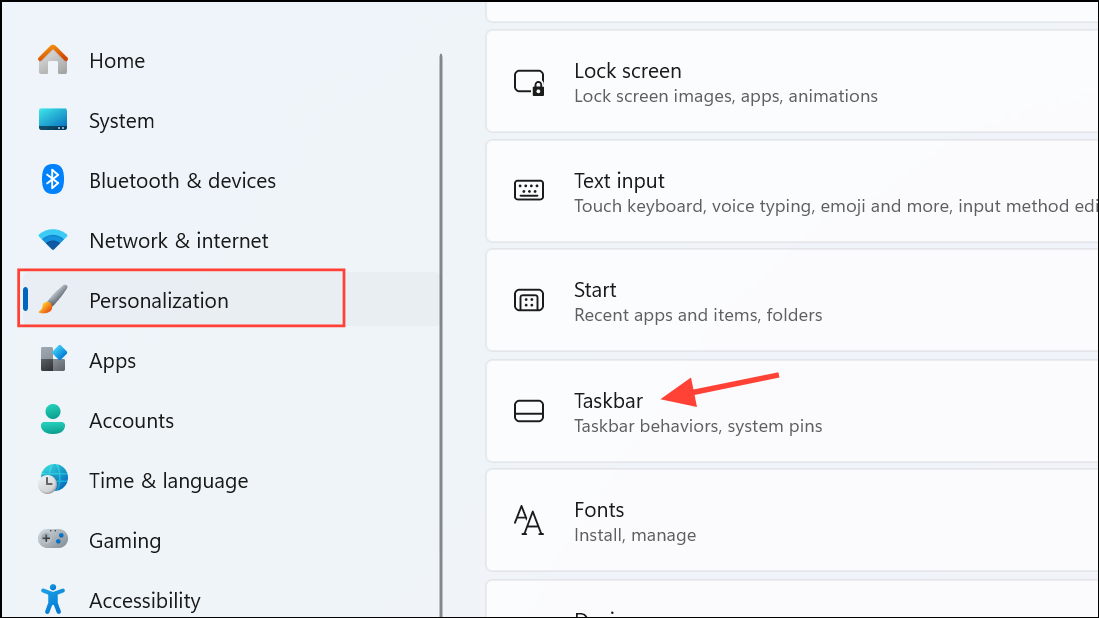Image resolution: width=1099 pixels, height=618 pixels.
Task: Click the Time & language clock icon
Action: [x=51, y=480]
